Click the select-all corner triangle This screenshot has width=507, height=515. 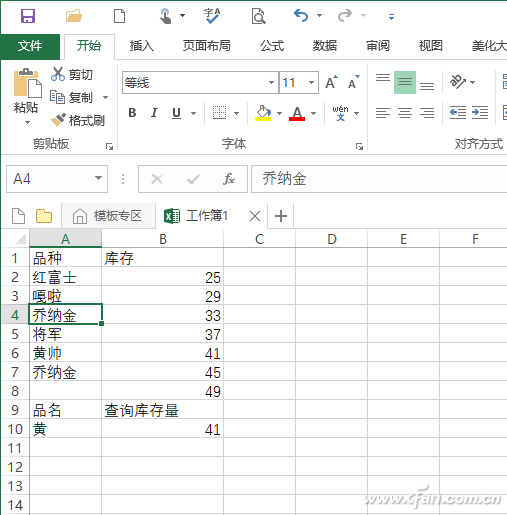(x=20, y=239)
